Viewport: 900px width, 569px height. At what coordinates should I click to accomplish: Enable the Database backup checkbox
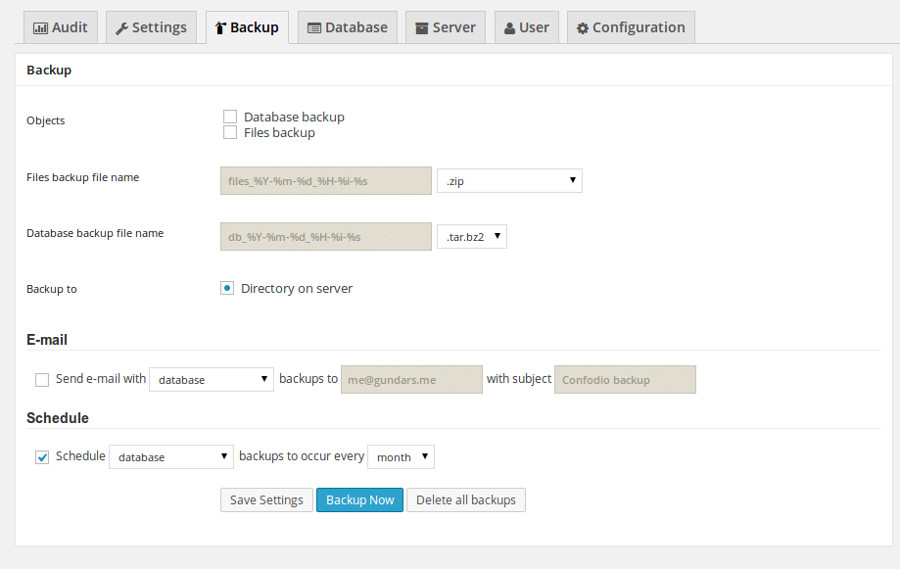pos(230,117)
